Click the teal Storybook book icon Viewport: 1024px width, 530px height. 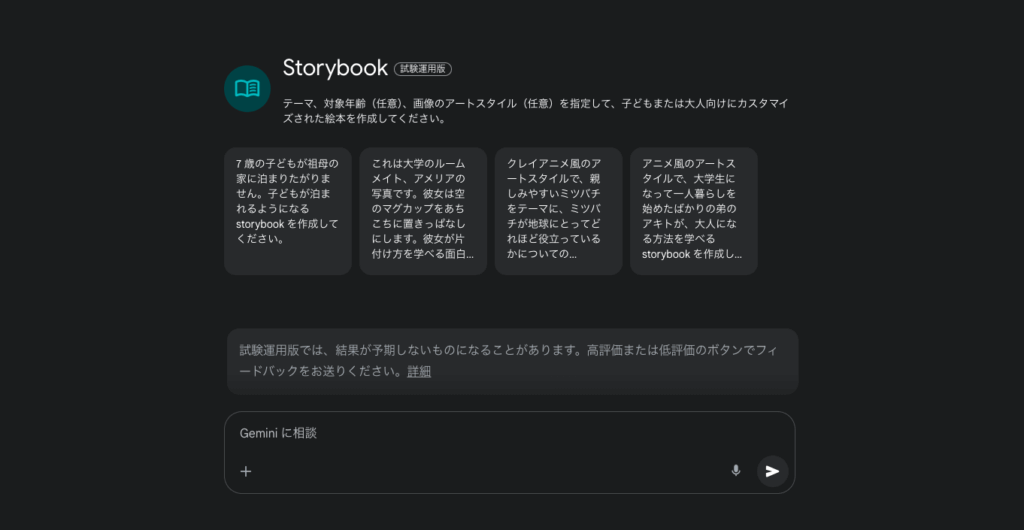(x=247, y=89)
